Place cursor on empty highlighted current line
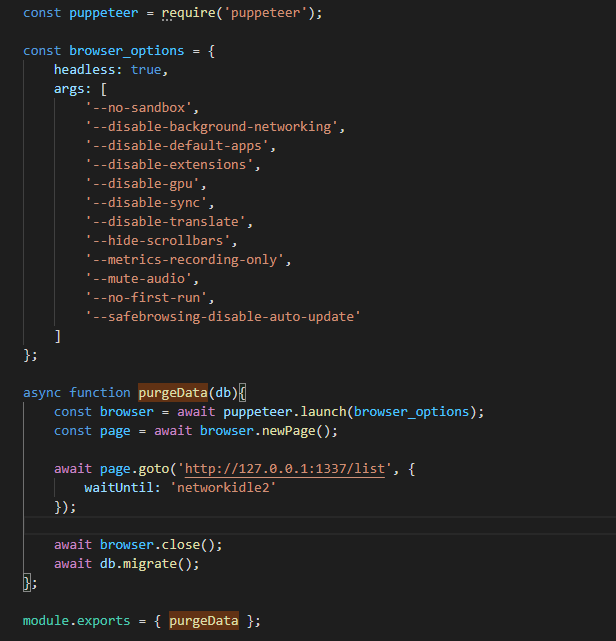The width and height of the screenshot is (616, 641). pos(320,526)
